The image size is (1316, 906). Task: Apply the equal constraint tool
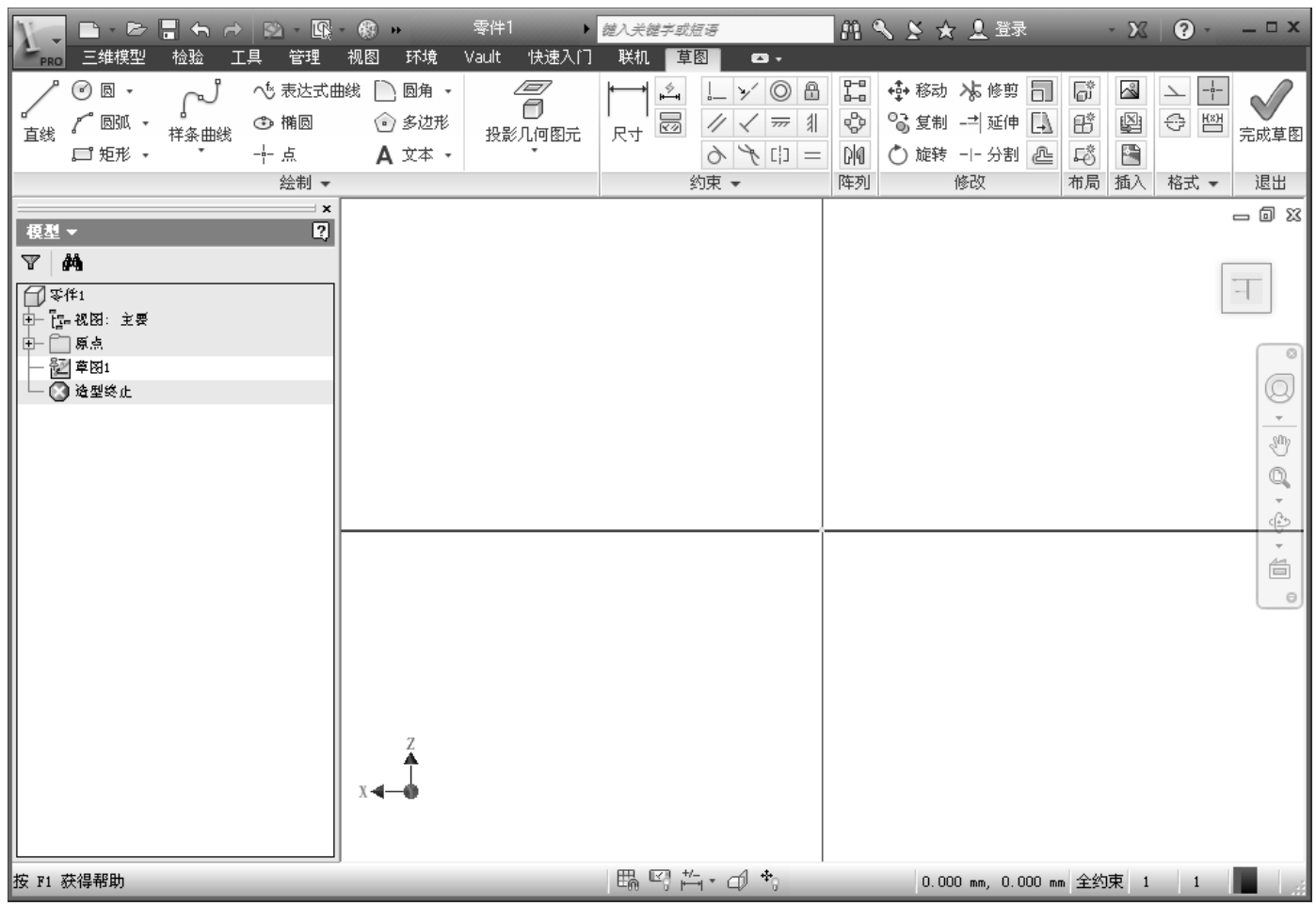(811, 154)
